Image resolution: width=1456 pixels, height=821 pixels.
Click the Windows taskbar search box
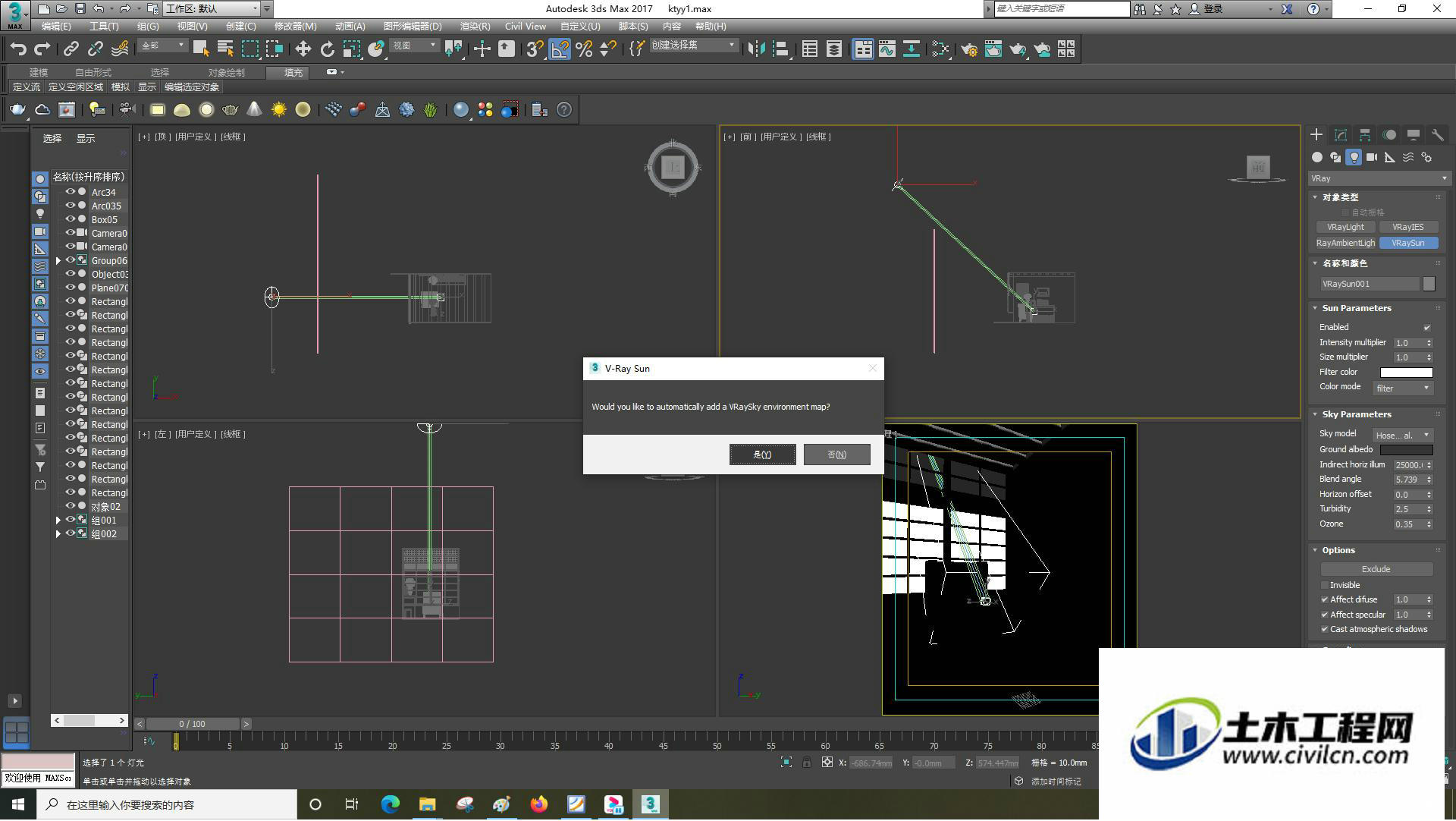pos(167,805)
